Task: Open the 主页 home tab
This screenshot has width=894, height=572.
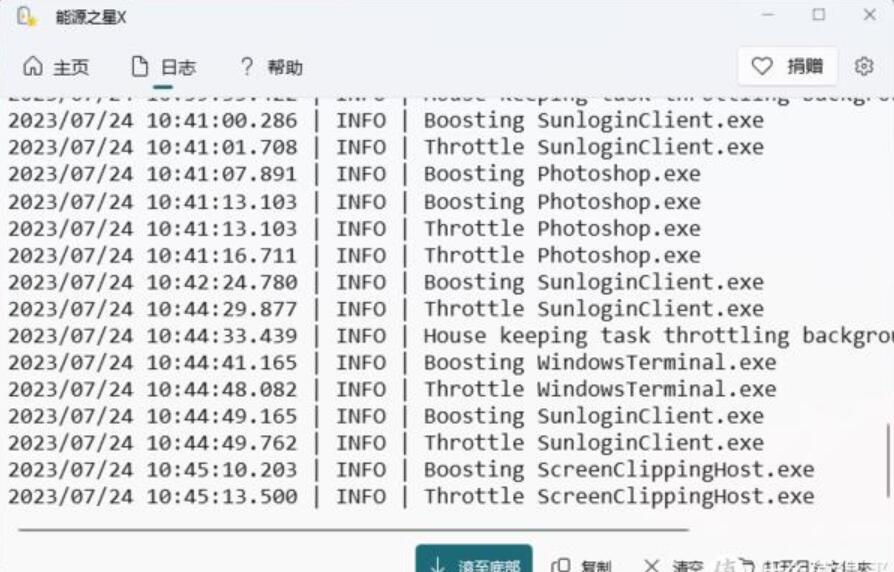Action: coord(56,67)
